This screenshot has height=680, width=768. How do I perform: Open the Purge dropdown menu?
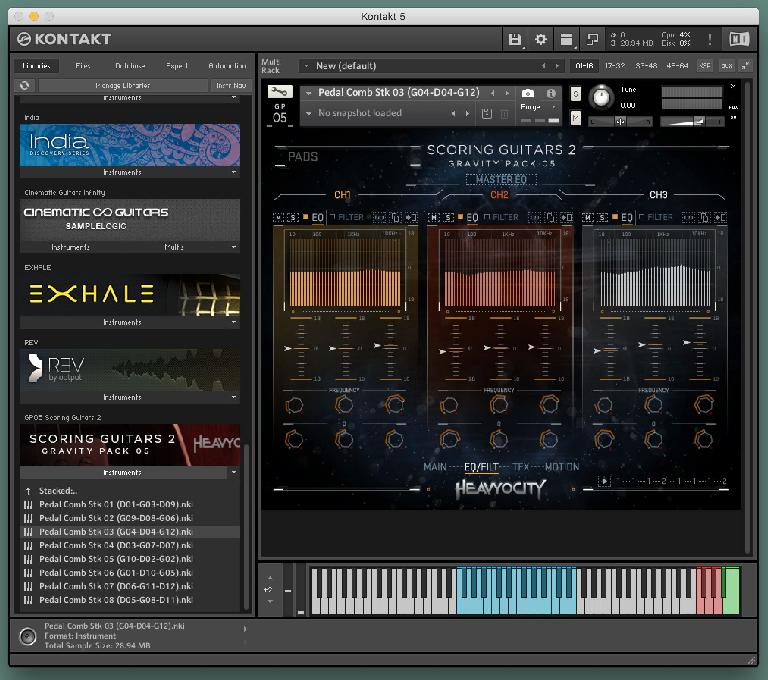[x=538, y=107]
